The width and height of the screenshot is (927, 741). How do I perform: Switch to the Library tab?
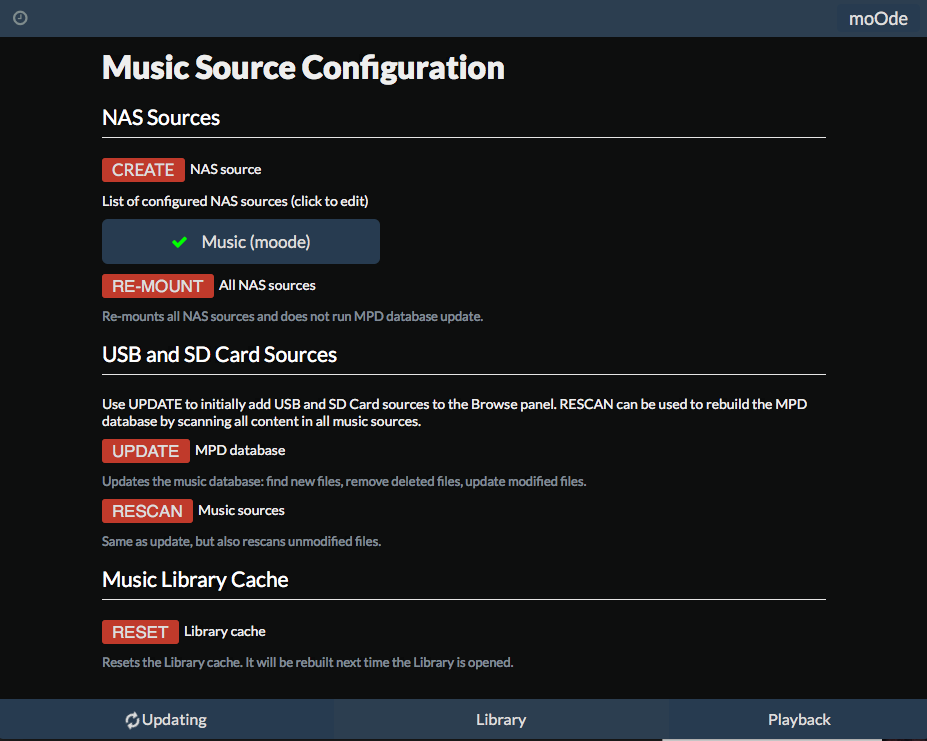[x=501, y=720]
